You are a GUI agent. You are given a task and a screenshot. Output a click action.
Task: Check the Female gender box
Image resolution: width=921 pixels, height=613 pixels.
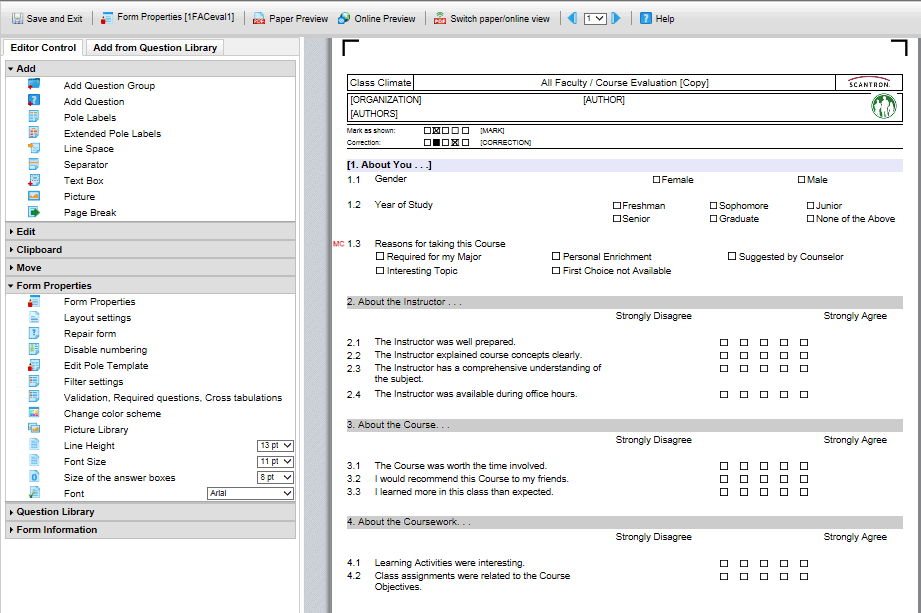(x=657, y=180)
